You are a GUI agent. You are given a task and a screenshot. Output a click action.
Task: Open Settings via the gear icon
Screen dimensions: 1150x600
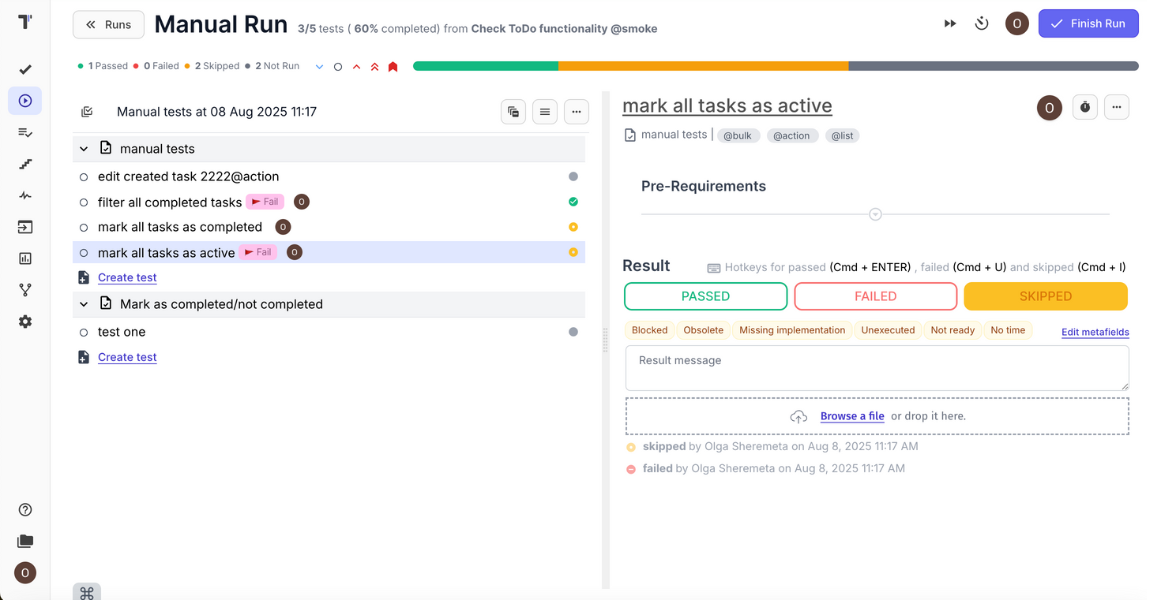(x=25, y=321)
